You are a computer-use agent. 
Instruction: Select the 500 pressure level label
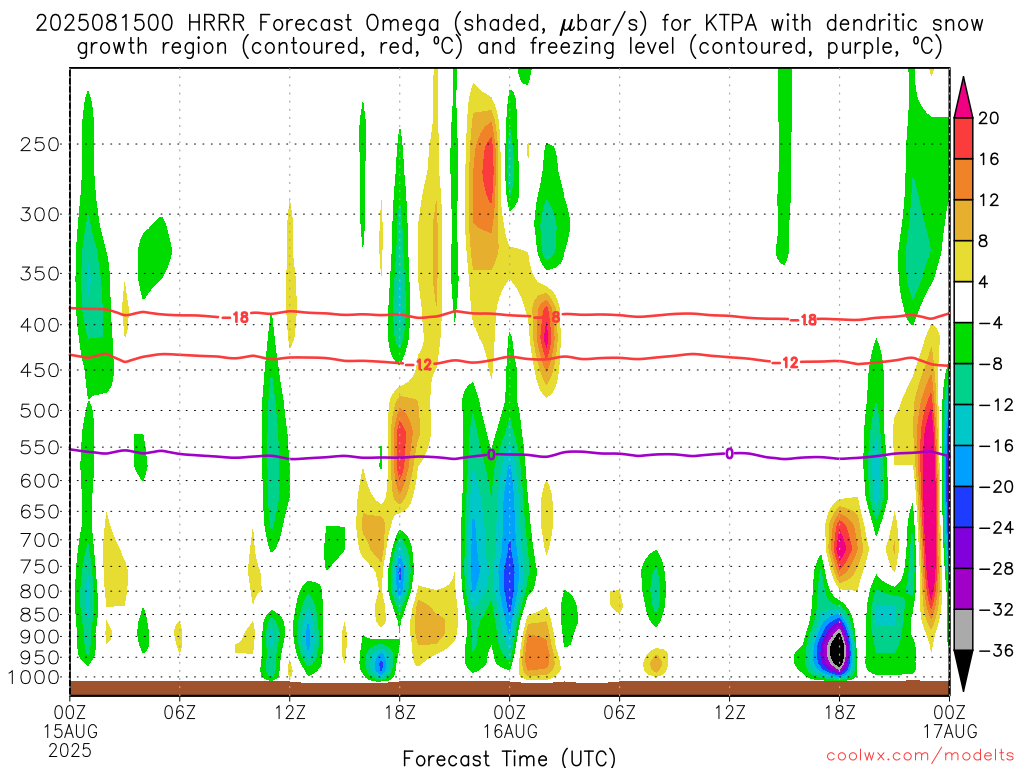coord(40,411)
